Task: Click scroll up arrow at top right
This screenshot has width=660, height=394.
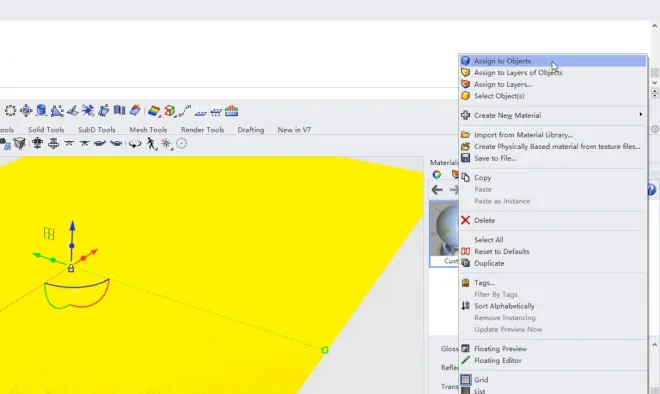Action: [655, 26]
